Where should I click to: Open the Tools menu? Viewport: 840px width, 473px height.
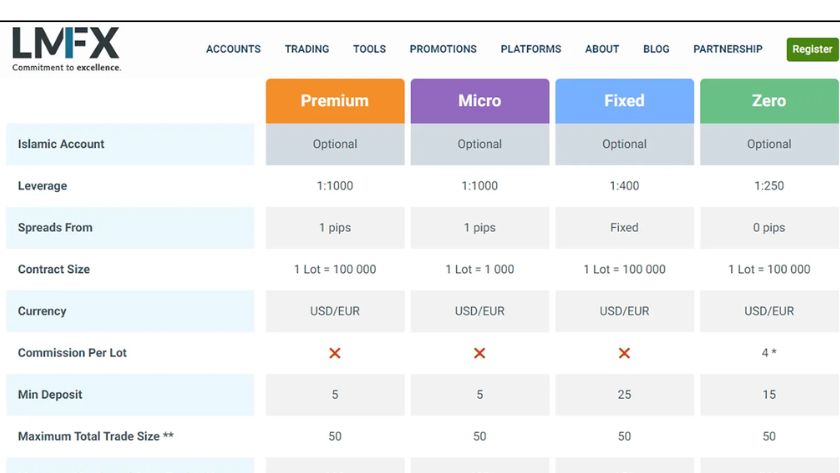coord(369,49)
